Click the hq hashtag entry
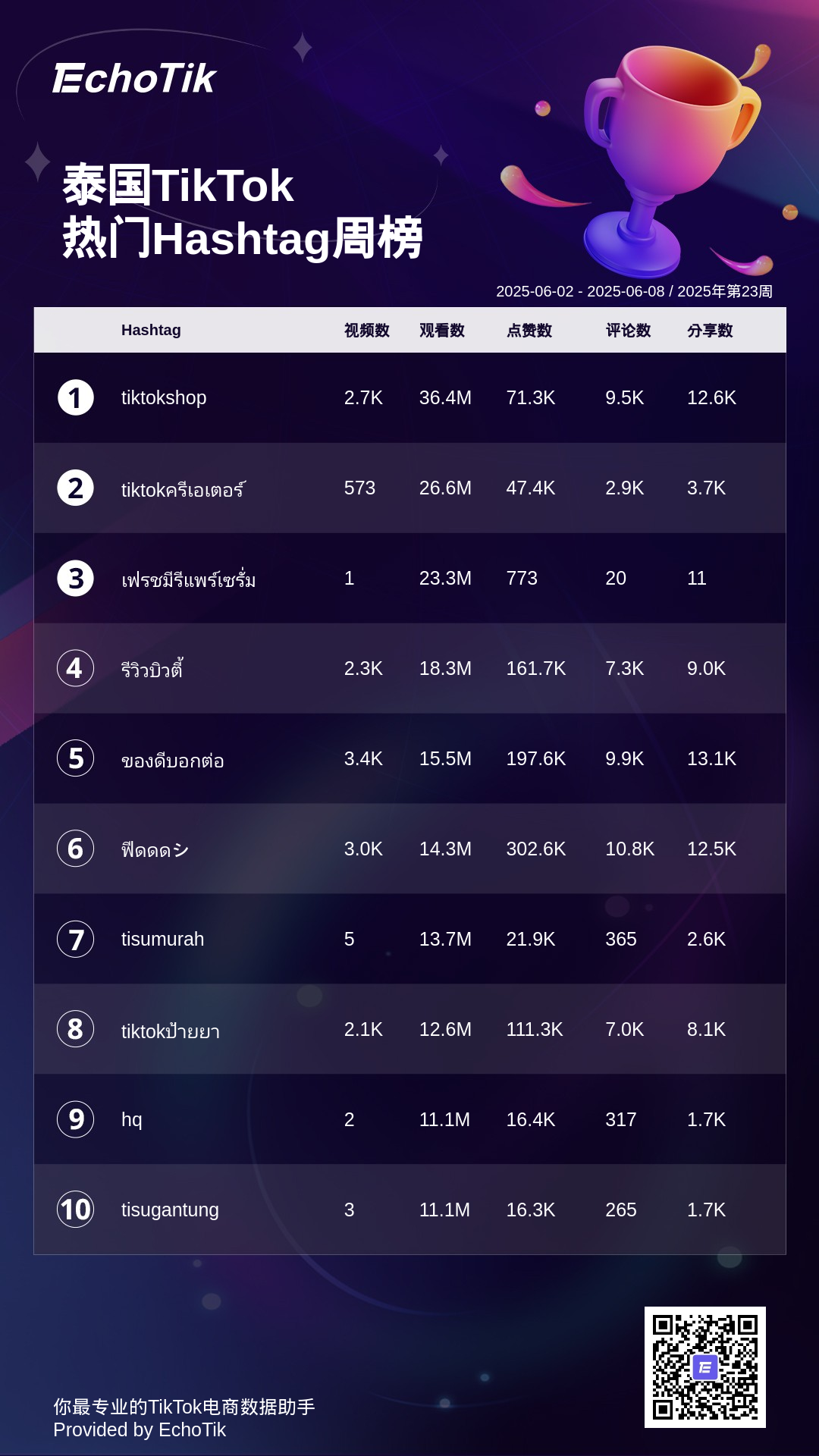Viewport: 819px width, 1456px height. [x=132, y=1120]
